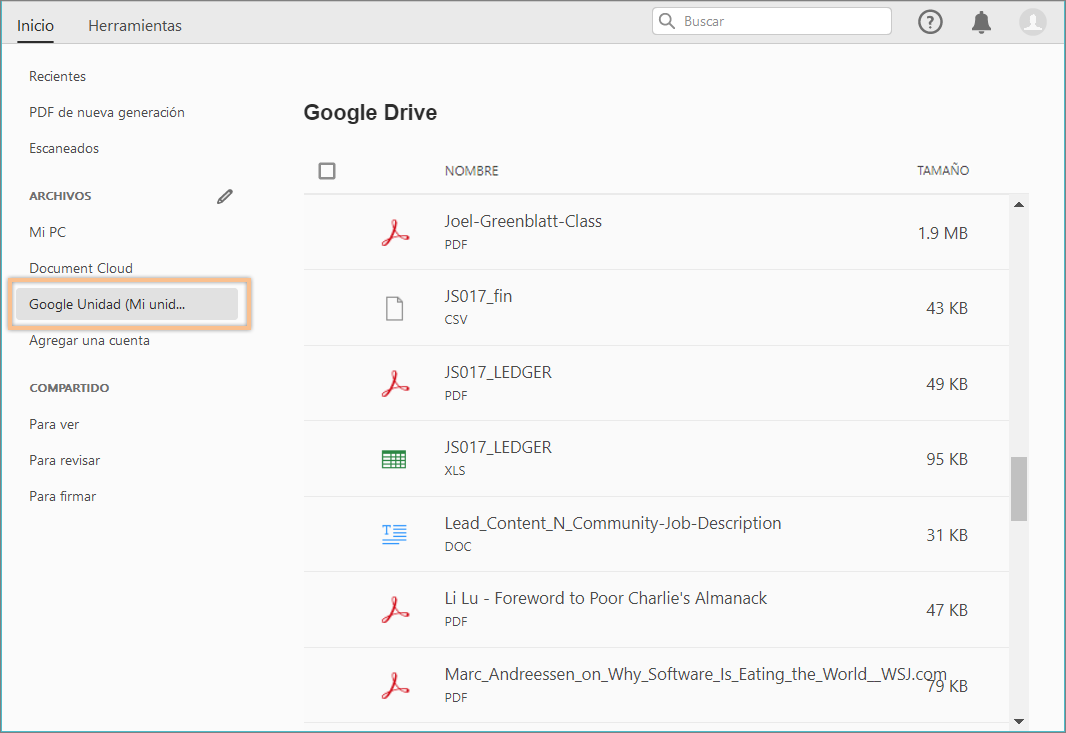Switch to the Herramientas tab
The width and height of the screenshot is (1066, 733).
coord(134,25)
